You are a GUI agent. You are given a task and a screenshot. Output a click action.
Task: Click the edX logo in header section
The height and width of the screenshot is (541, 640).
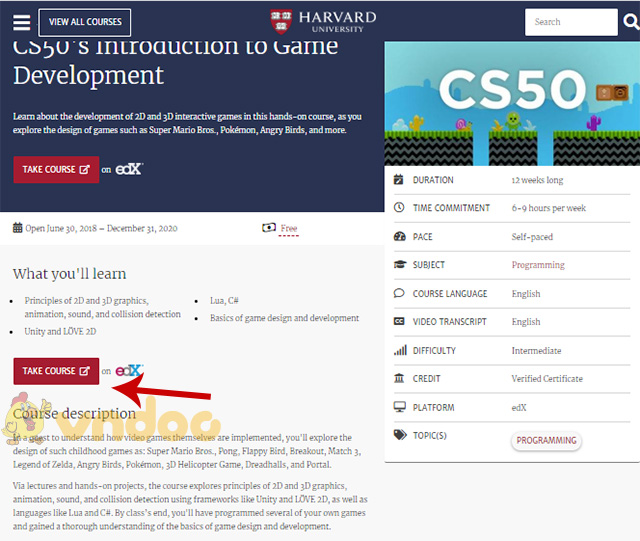pos(129,169)
